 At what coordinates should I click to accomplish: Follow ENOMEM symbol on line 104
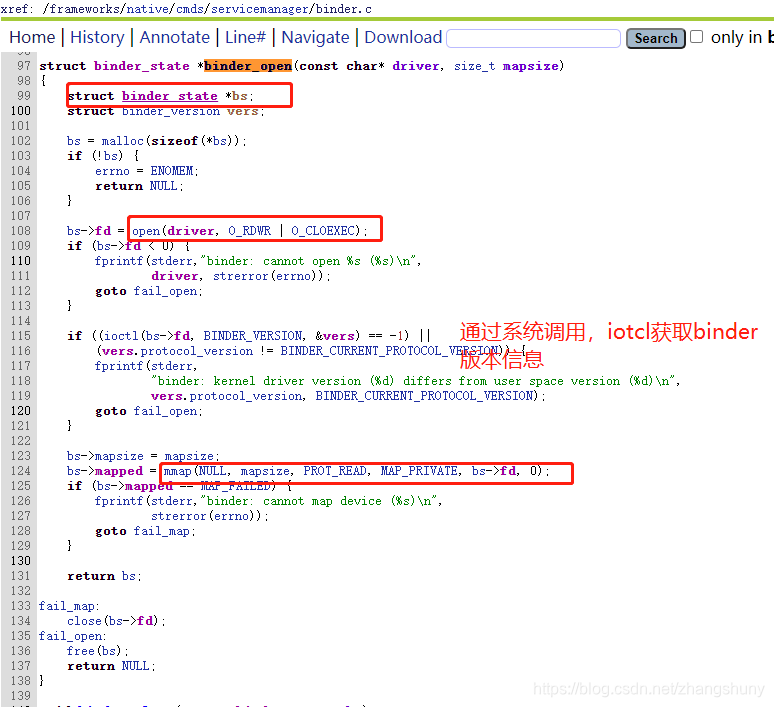pos(172,171)
